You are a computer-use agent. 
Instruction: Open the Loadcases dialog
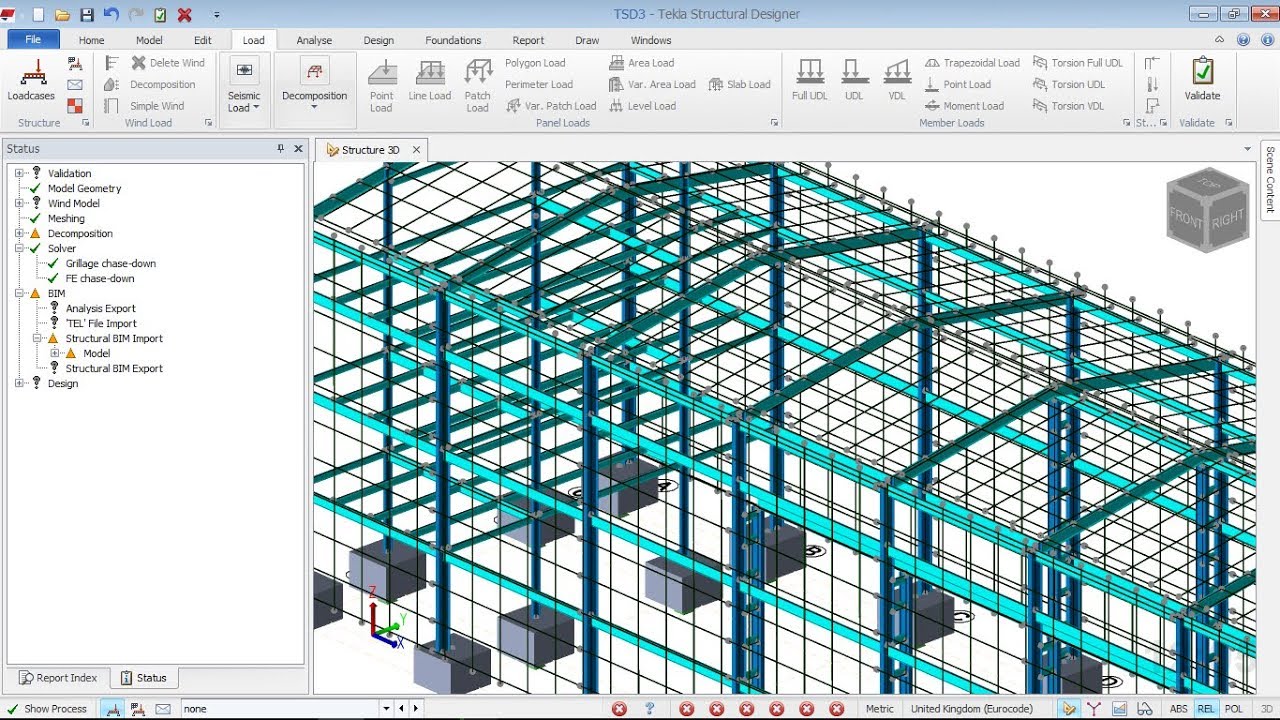(x=31, y=80)
